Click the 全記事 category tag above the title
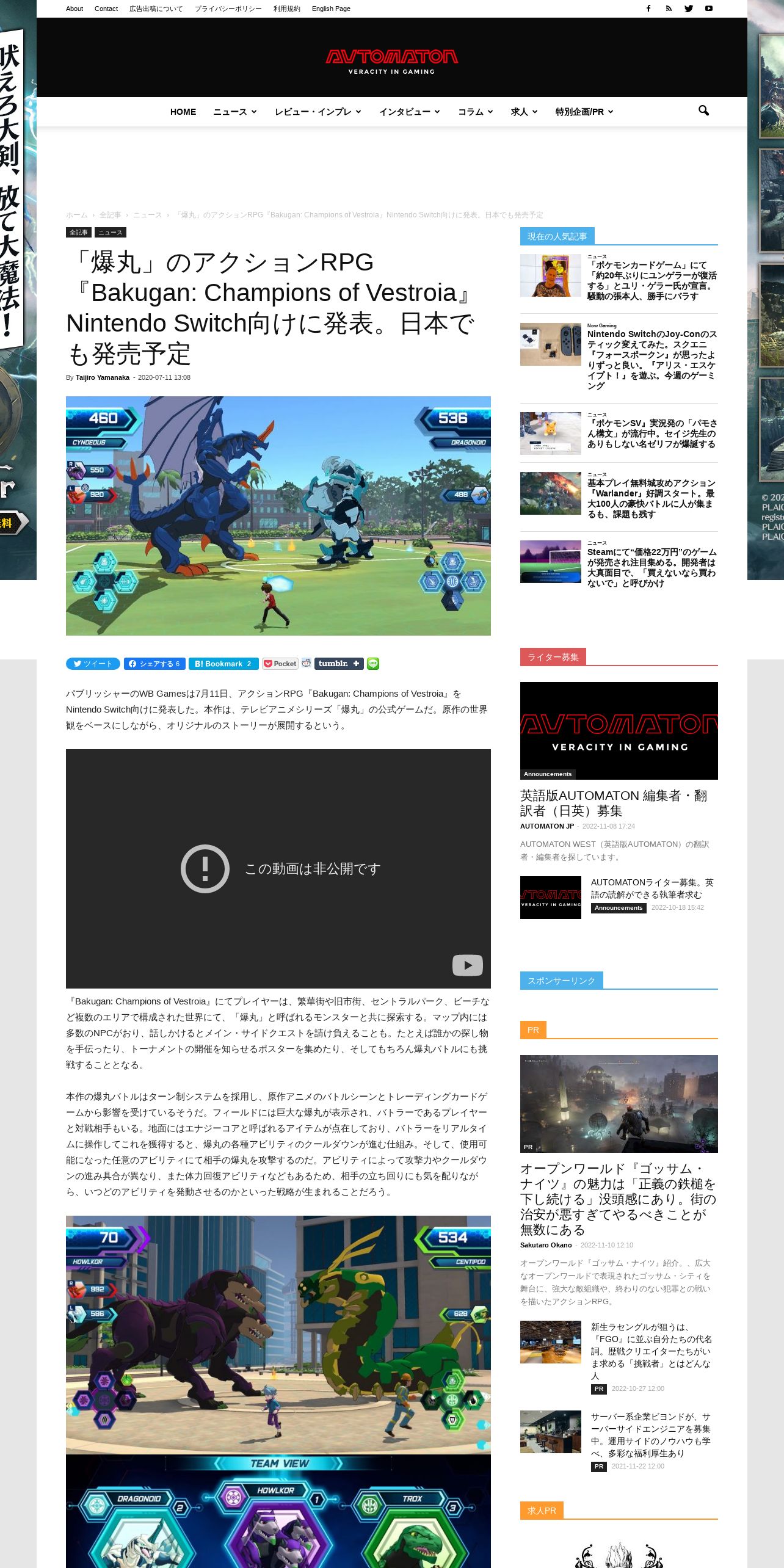The height and width of the screenshot is (1568, 784). (x=79, y=233)
